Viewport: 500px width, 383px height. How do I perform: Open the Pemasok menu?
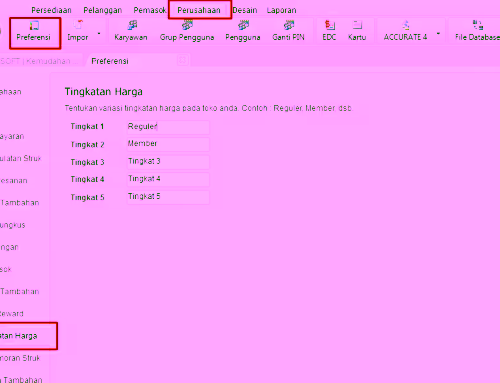pos(150,10)
